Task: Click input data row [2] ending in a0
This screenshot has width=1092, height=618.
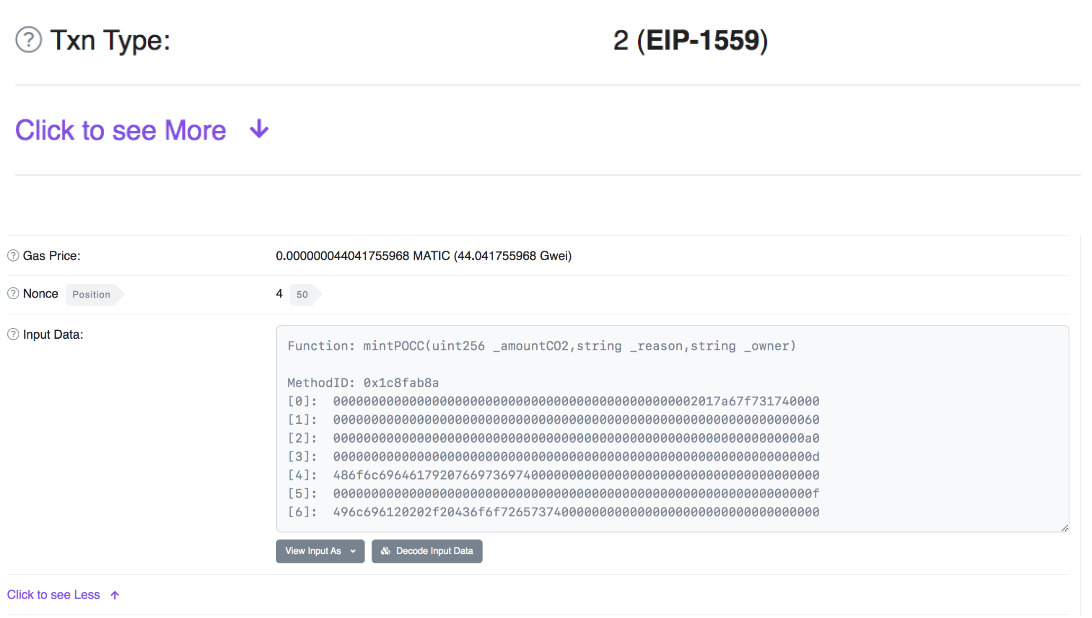Action: [x=554, y=438]
